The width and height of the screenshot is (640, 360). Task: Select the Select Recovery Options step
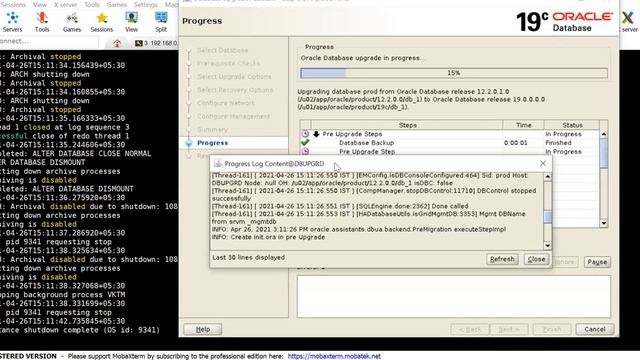coord(235,90)
